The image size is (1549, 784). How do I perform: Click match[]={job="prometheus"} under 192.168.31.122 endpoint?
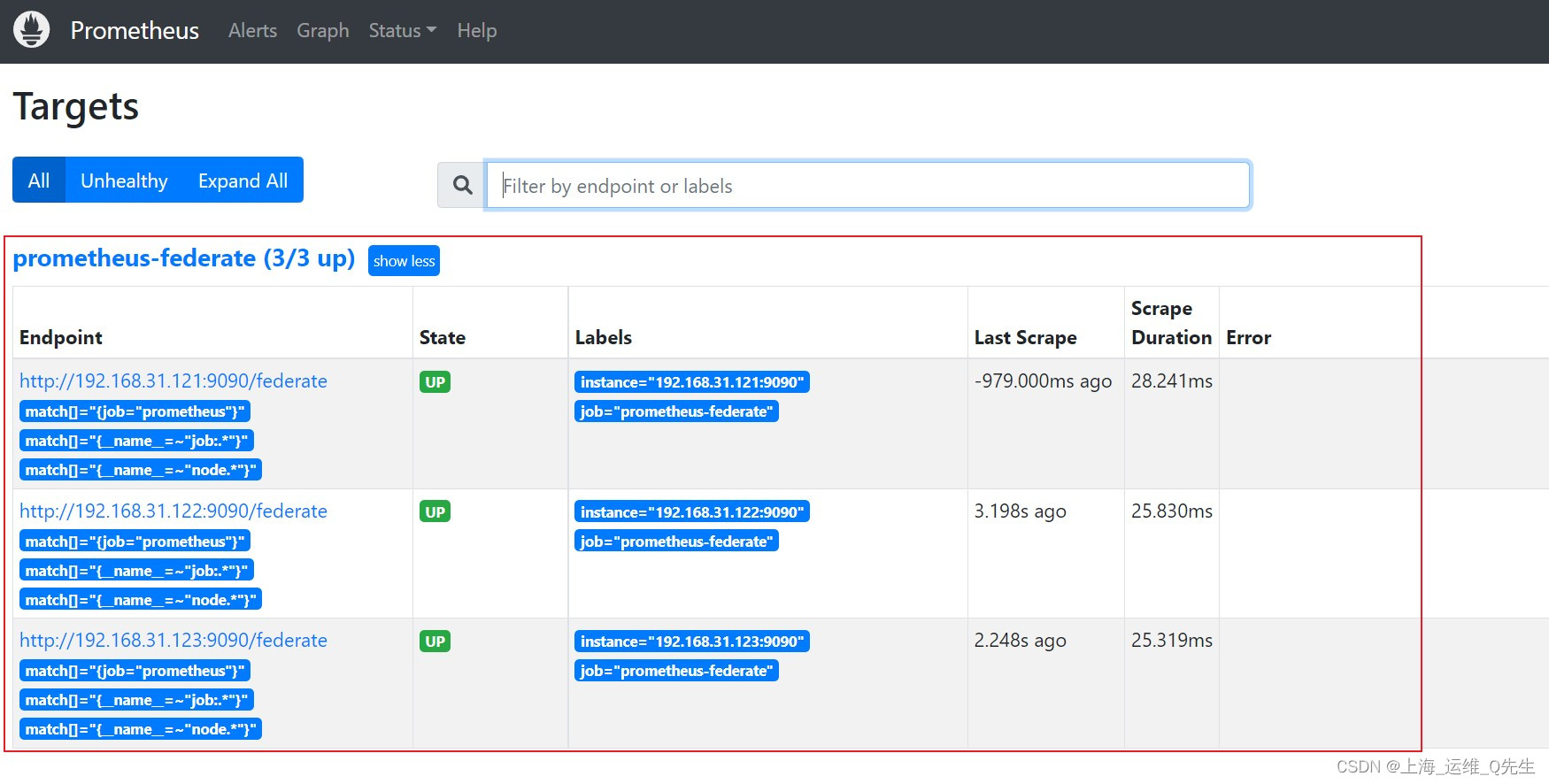[135, 542]
